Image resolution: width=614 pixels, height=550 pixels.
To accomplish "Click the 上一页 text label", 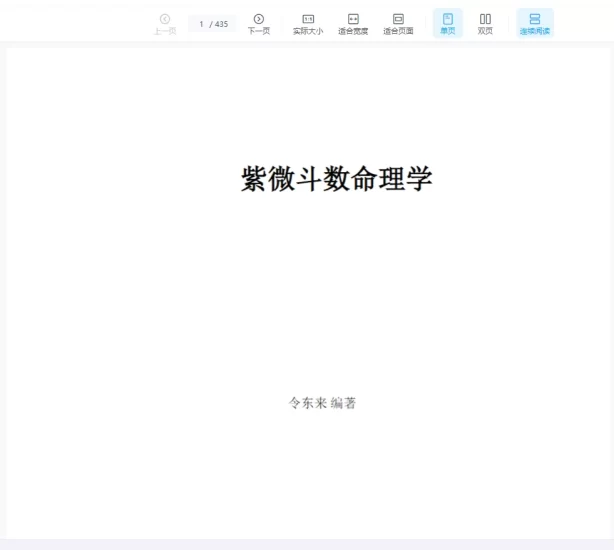I will point(165,31).
